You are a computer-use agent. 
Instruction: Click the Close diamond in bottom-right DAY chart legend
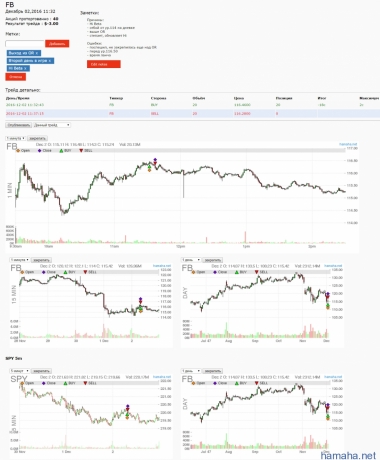point(215,383)
